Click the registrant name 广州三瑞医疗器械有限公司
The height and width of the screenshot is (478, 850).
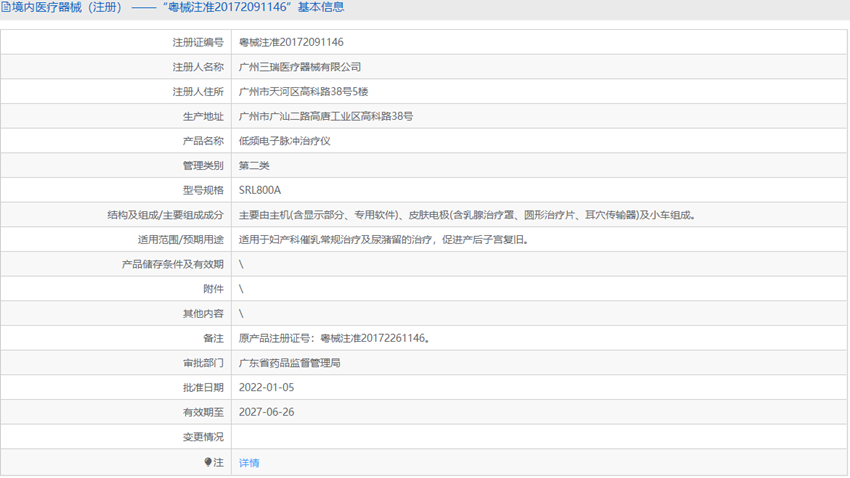pos(300,67)
